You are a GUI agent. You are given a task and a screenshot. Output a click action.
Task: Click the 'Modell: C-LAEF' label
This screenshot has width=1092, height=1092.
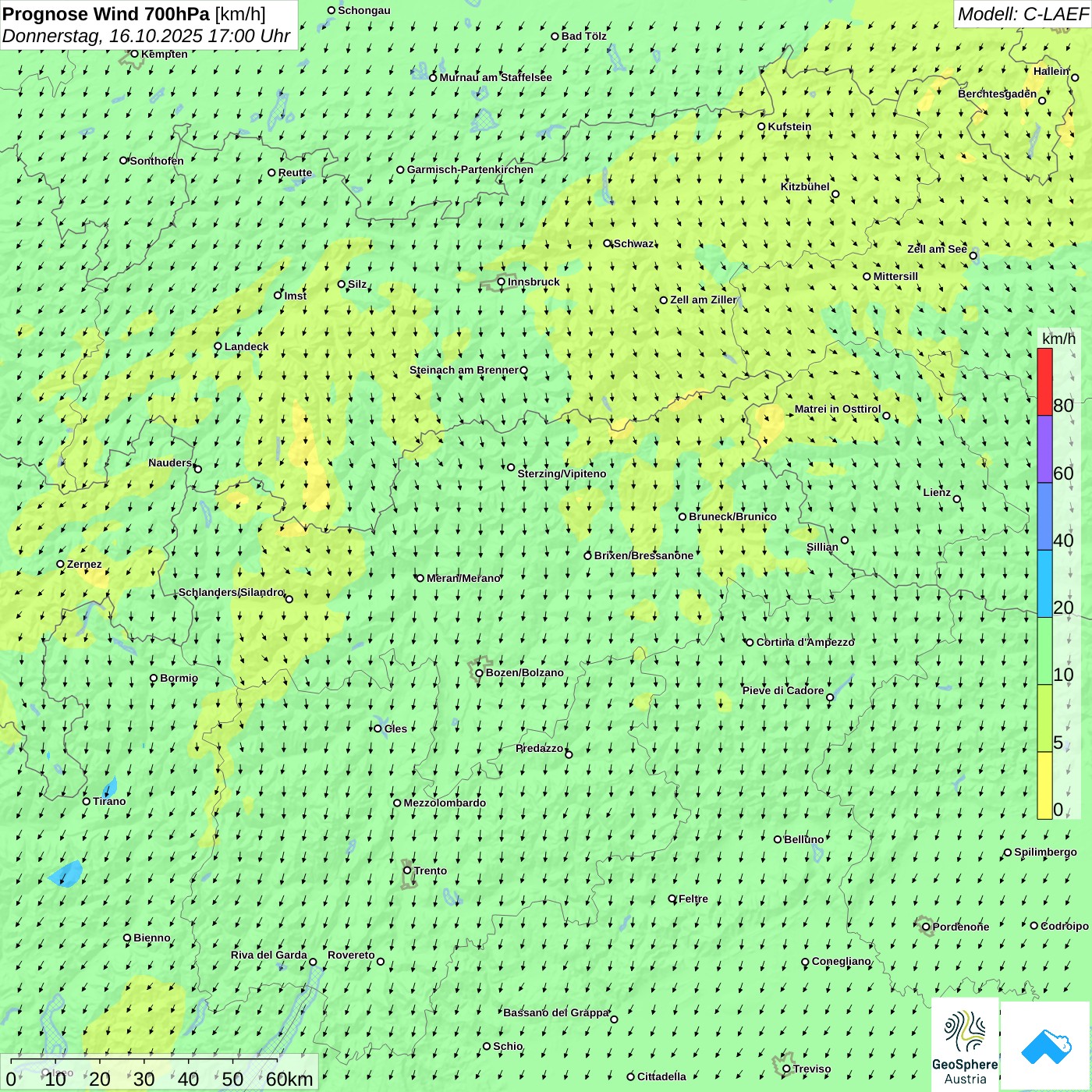tap(1022, 14)
